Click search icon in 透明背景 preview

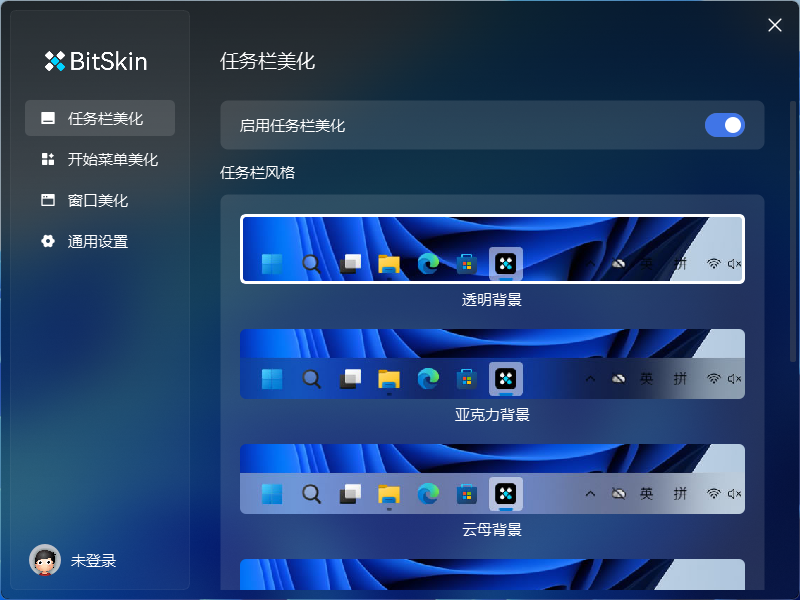(x=311, y=264)
